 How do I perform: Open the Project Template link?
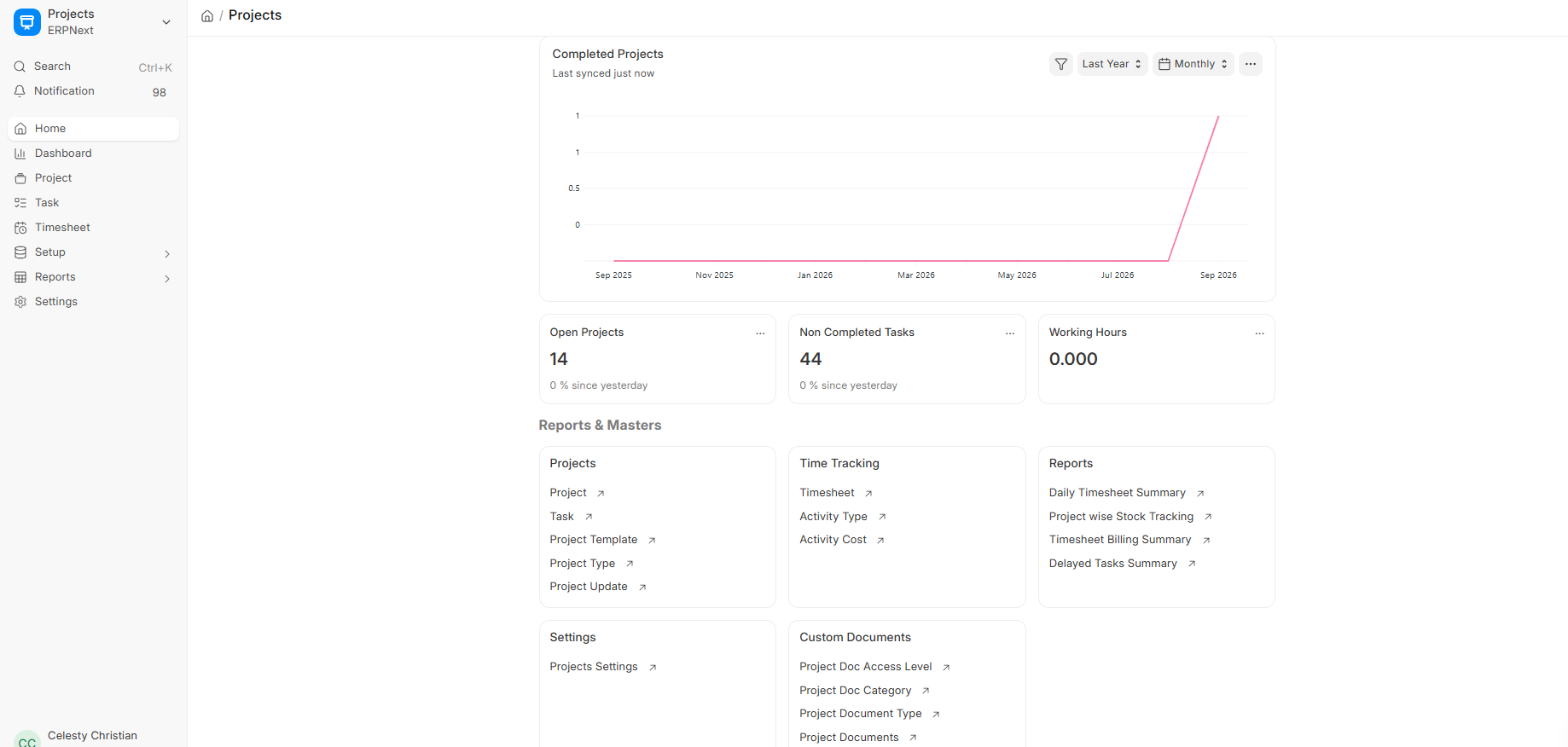tap(594, 540)
